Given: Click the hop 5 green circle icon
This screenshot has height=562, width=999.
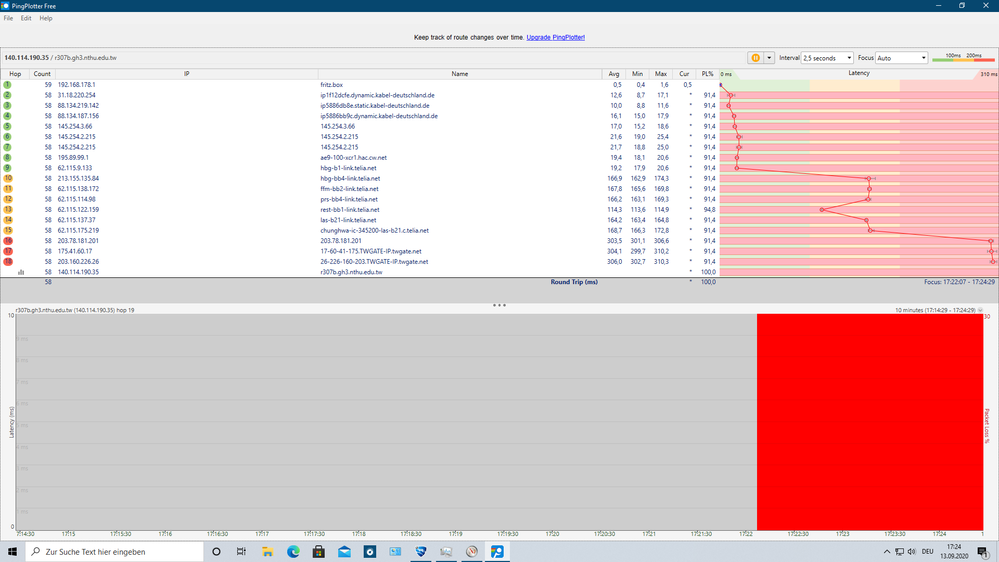Looking at the screenshot, I should (8, 126).
